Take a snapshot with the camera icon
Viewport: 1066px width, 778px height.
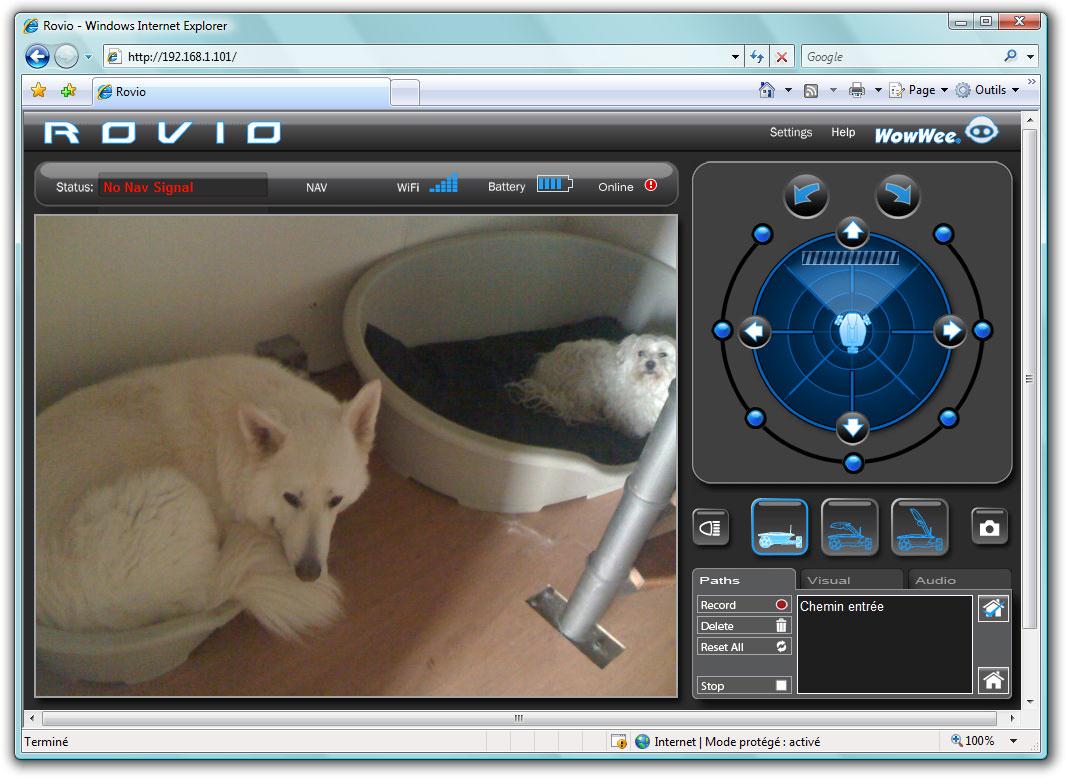(x=989, y=528)
